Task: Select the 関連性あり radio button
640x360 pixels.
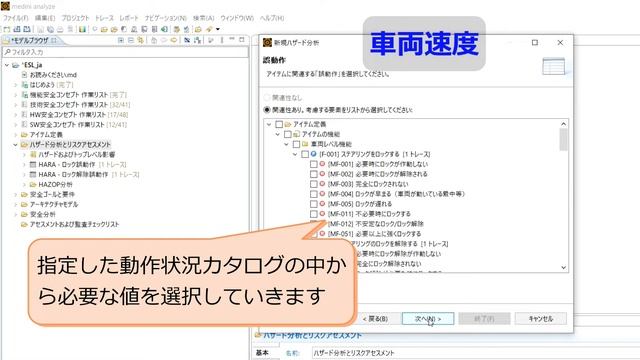Action: 267,110
